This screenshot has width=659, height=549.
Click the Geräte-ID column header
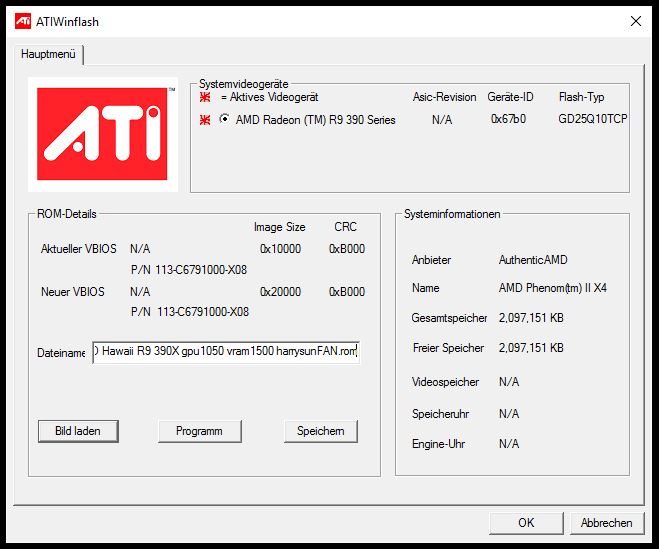click(510, 97)
